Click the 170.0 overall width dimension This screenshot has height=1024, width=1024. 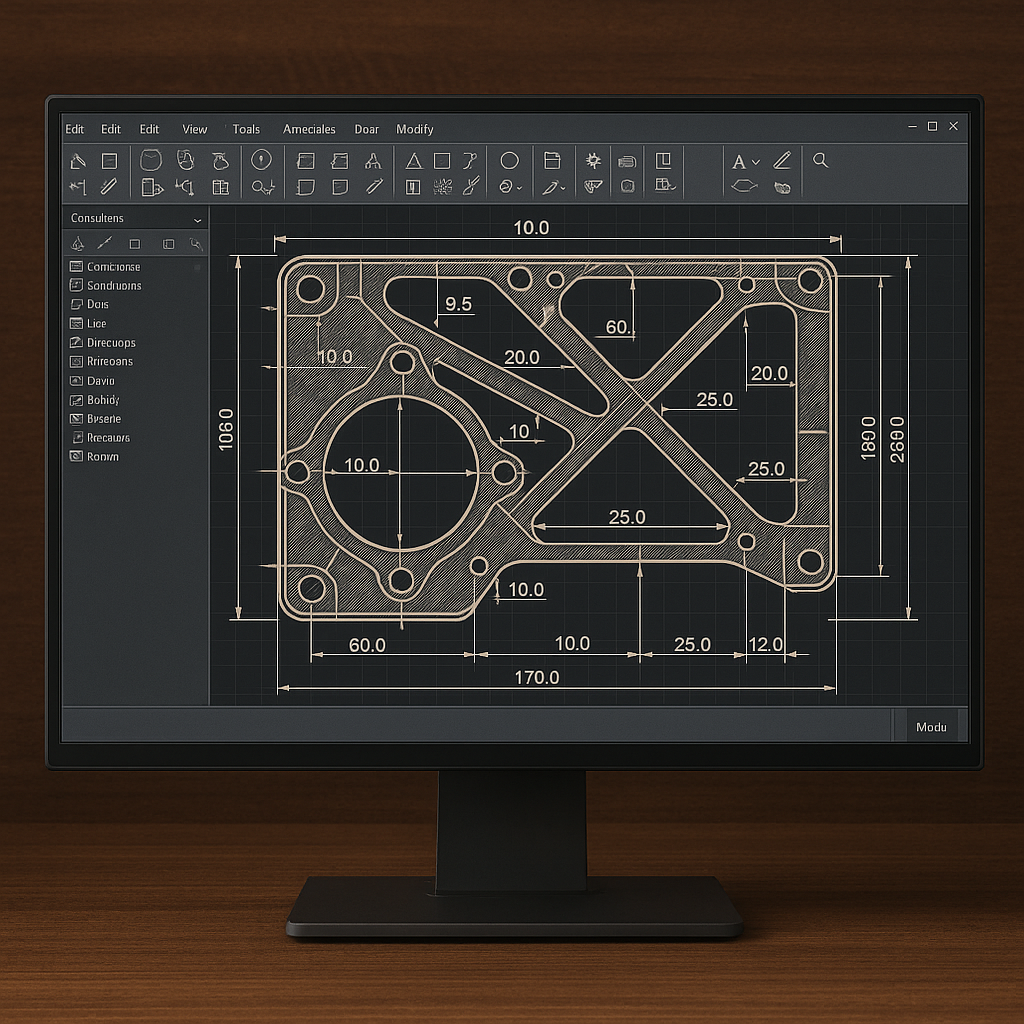[536, 678]
